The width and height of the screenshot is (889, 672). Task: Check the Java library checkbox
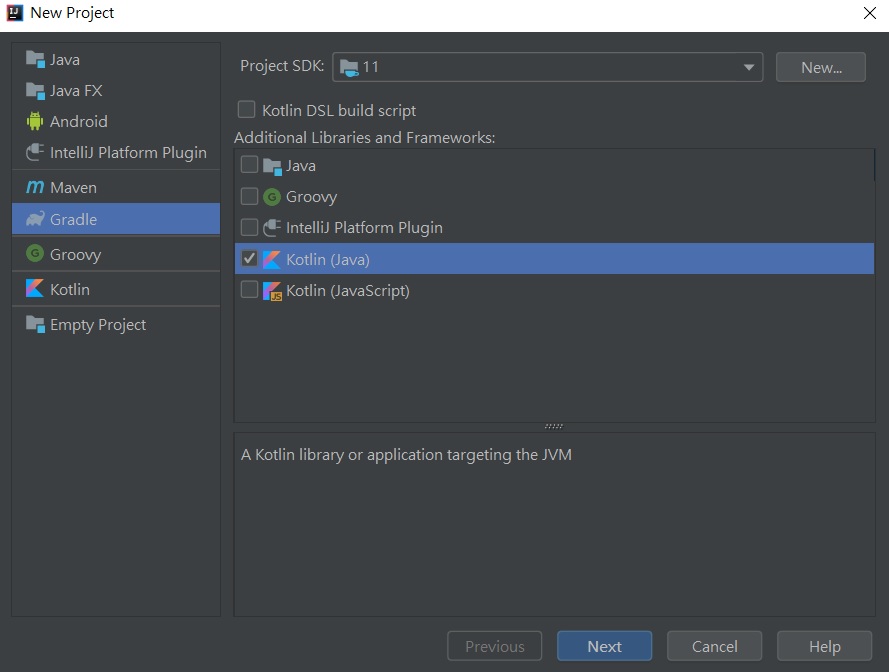[250, 165]
